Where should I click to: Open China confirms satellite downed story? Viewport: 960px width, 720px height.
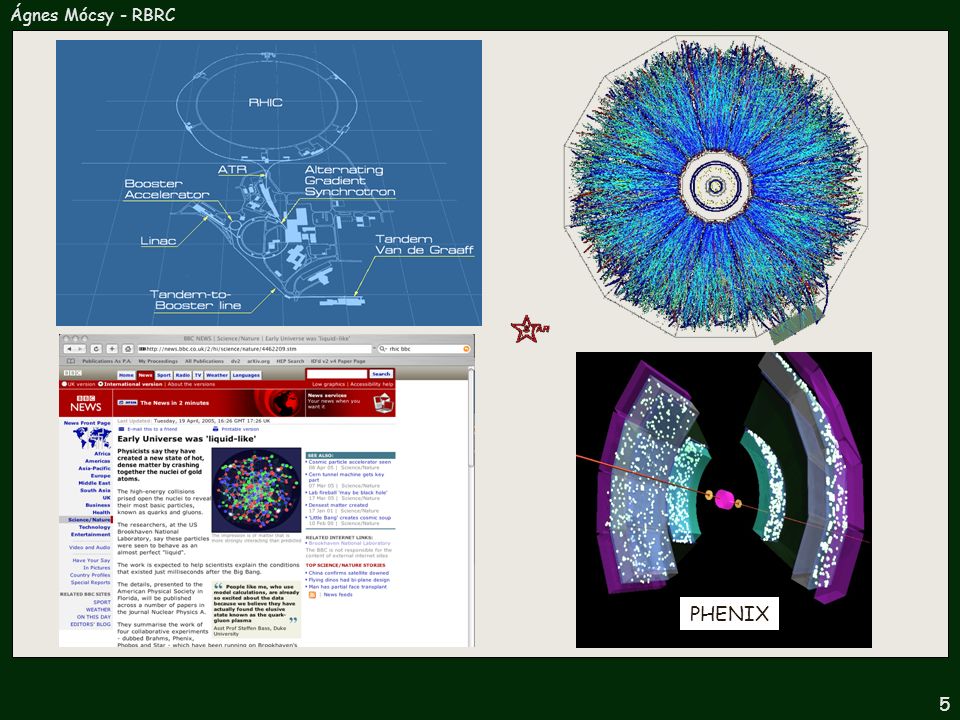(348, 573)
